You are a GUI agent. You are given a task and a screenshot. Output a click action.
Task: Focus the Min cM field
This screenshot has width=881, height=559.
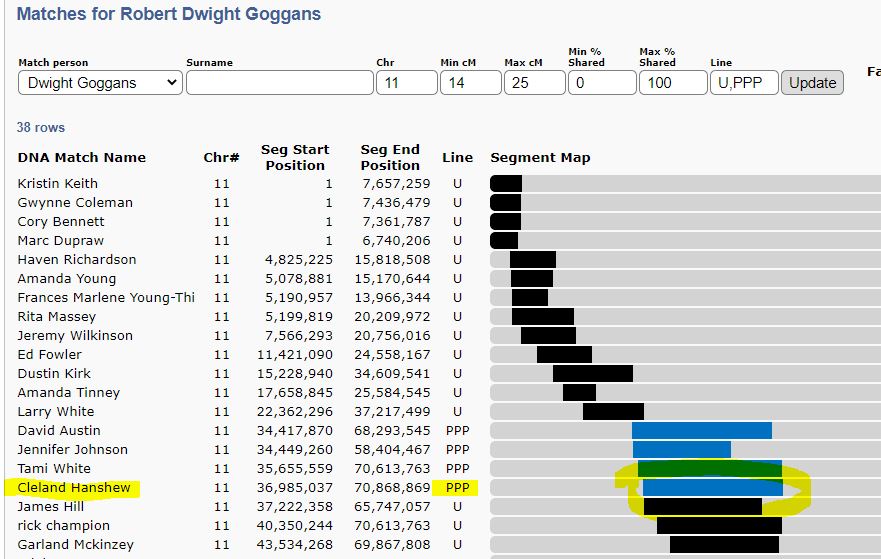coord(470,83)
